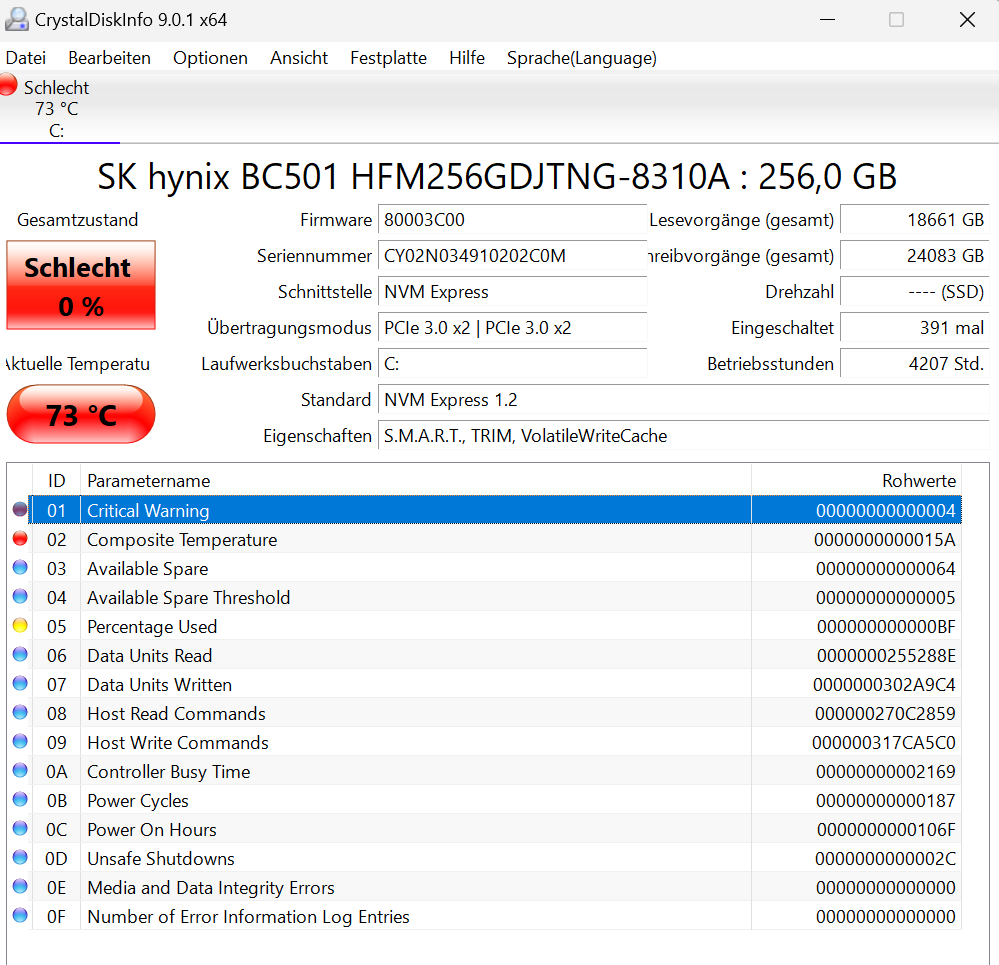Click the Schreibvorgänge value 24083 GB
Image resolution: width=999 pixels, height=965 pixels.
coord(914,256)
